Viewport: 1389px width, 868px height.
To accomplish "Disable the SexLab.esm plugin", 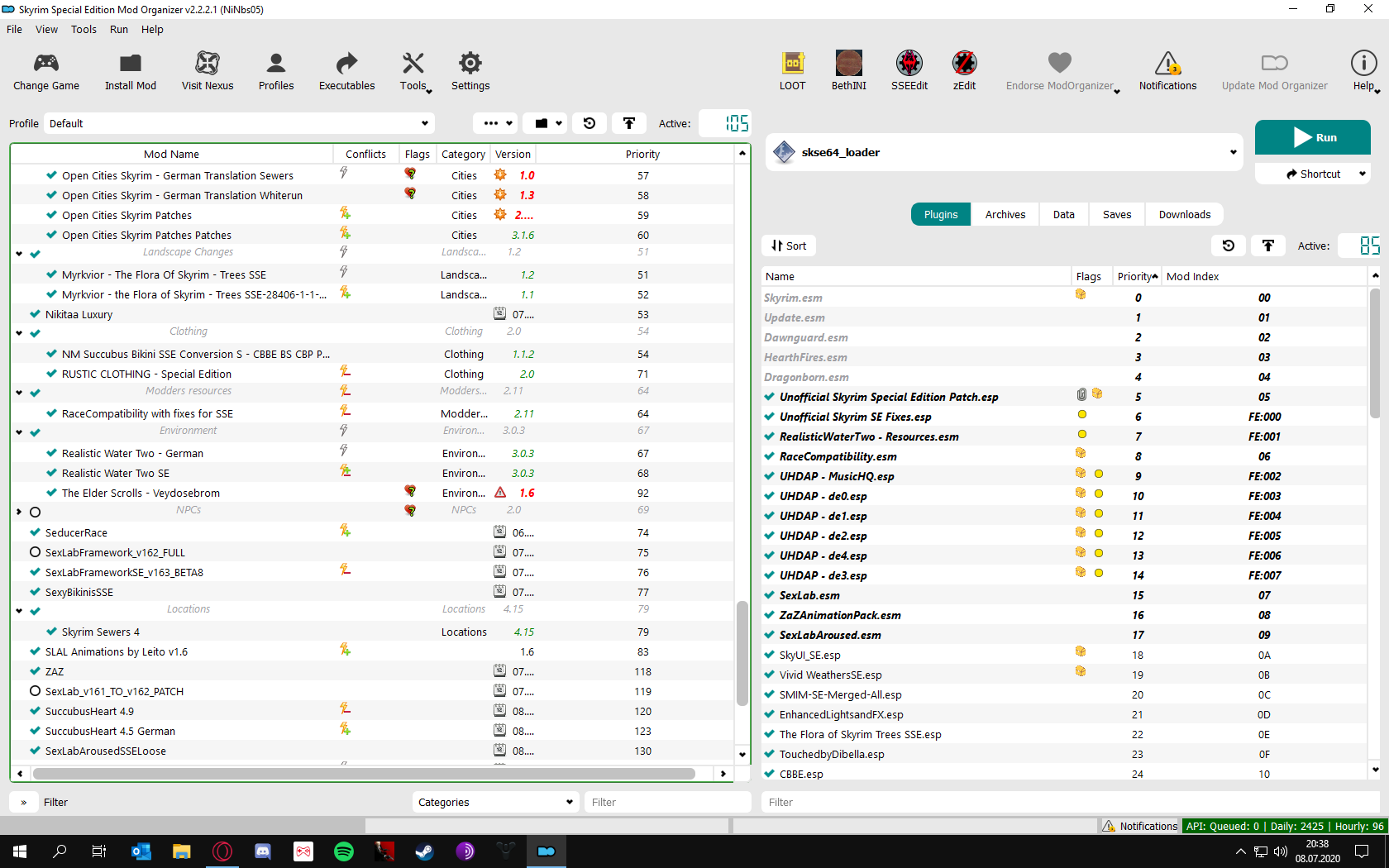I will point(770,595).
